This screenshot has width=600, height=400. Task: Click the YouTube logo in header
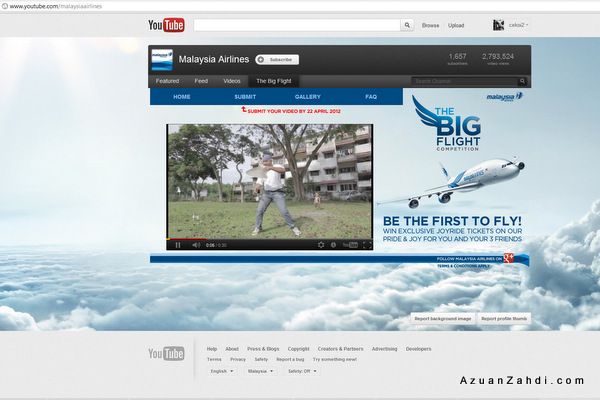166,25
